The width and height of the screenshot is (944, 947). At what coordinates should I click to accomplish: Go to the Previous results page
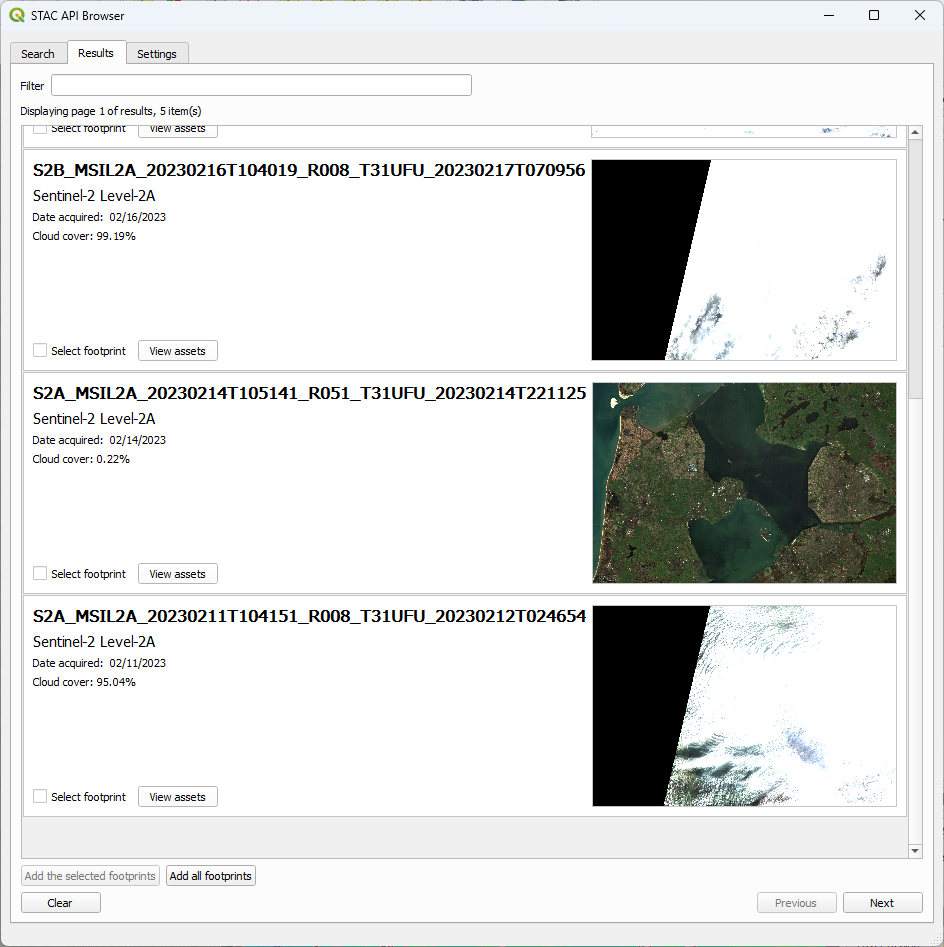click(796, 902)
